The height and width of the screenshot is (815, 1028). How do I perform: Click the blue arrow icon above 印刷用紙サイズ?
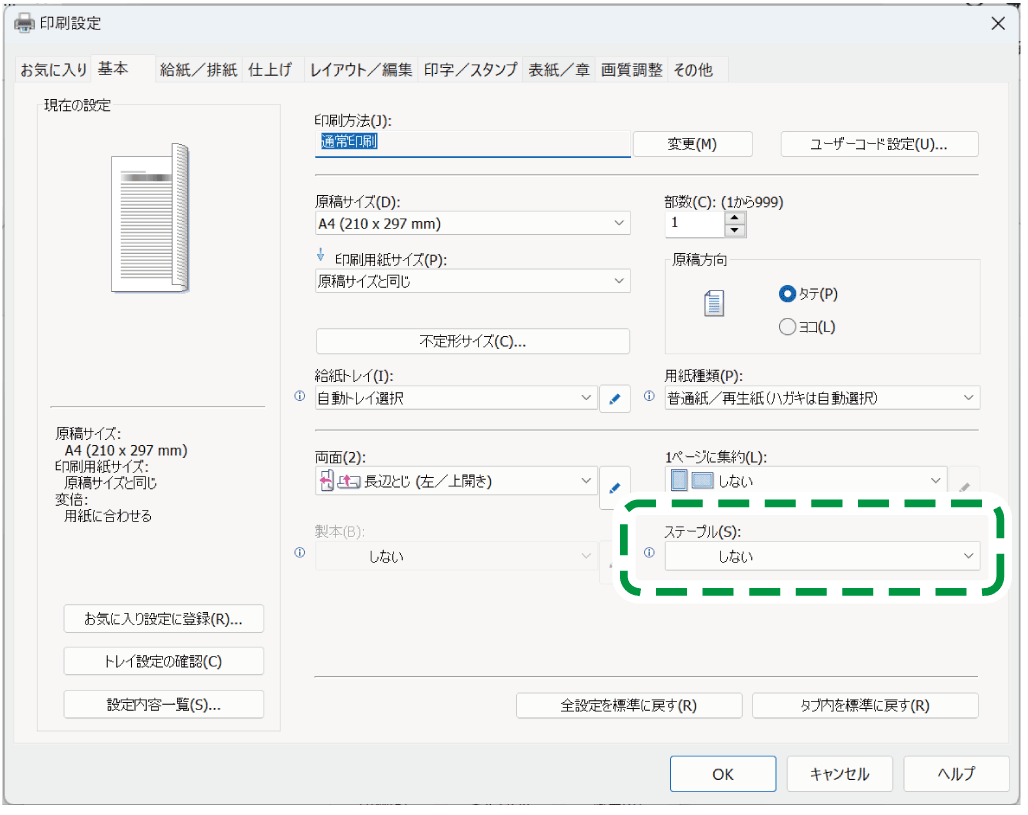(x=322, y=255)
